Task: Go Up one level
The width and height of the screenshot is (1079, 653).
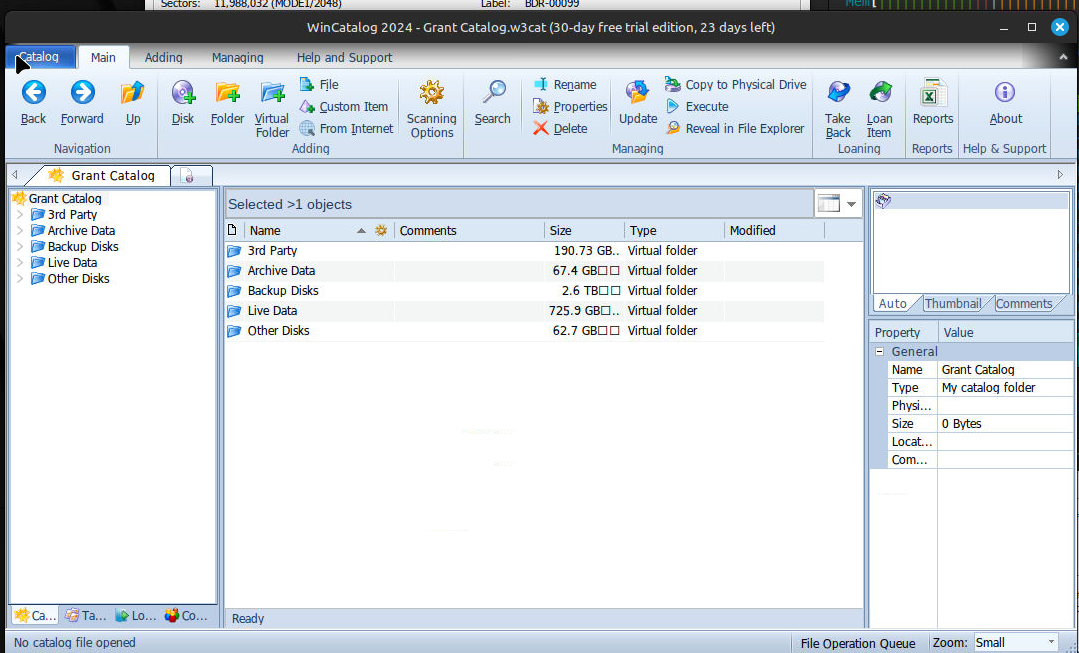Action: click(133, 103)
